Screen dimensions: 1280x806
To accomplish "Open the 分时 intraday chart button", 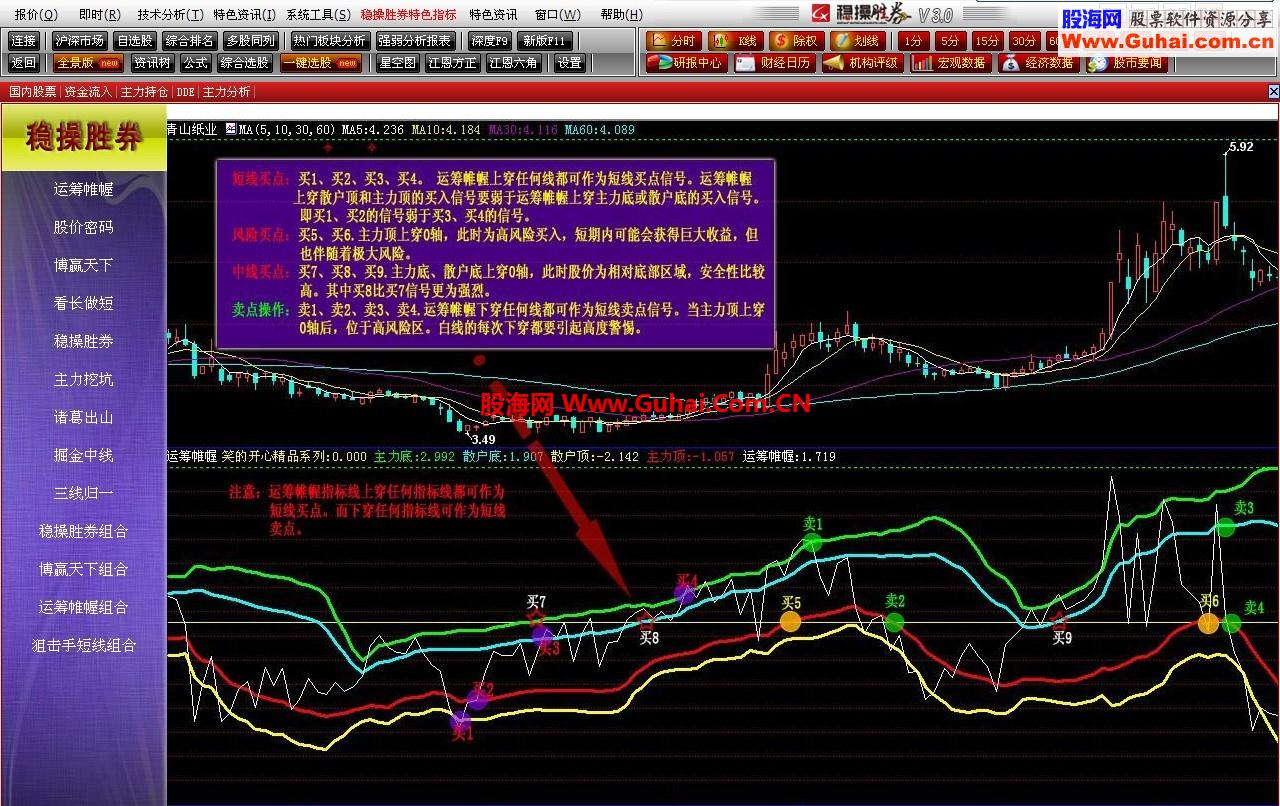I will coord(673,41).
